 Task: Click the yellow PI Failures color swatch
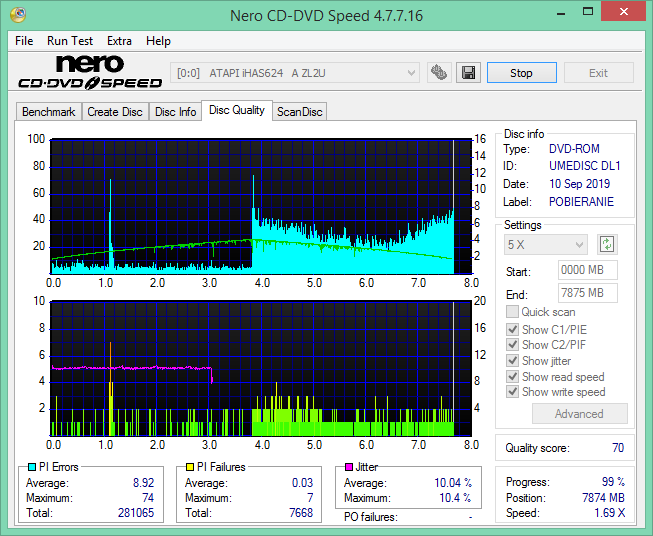coord(190,467)
